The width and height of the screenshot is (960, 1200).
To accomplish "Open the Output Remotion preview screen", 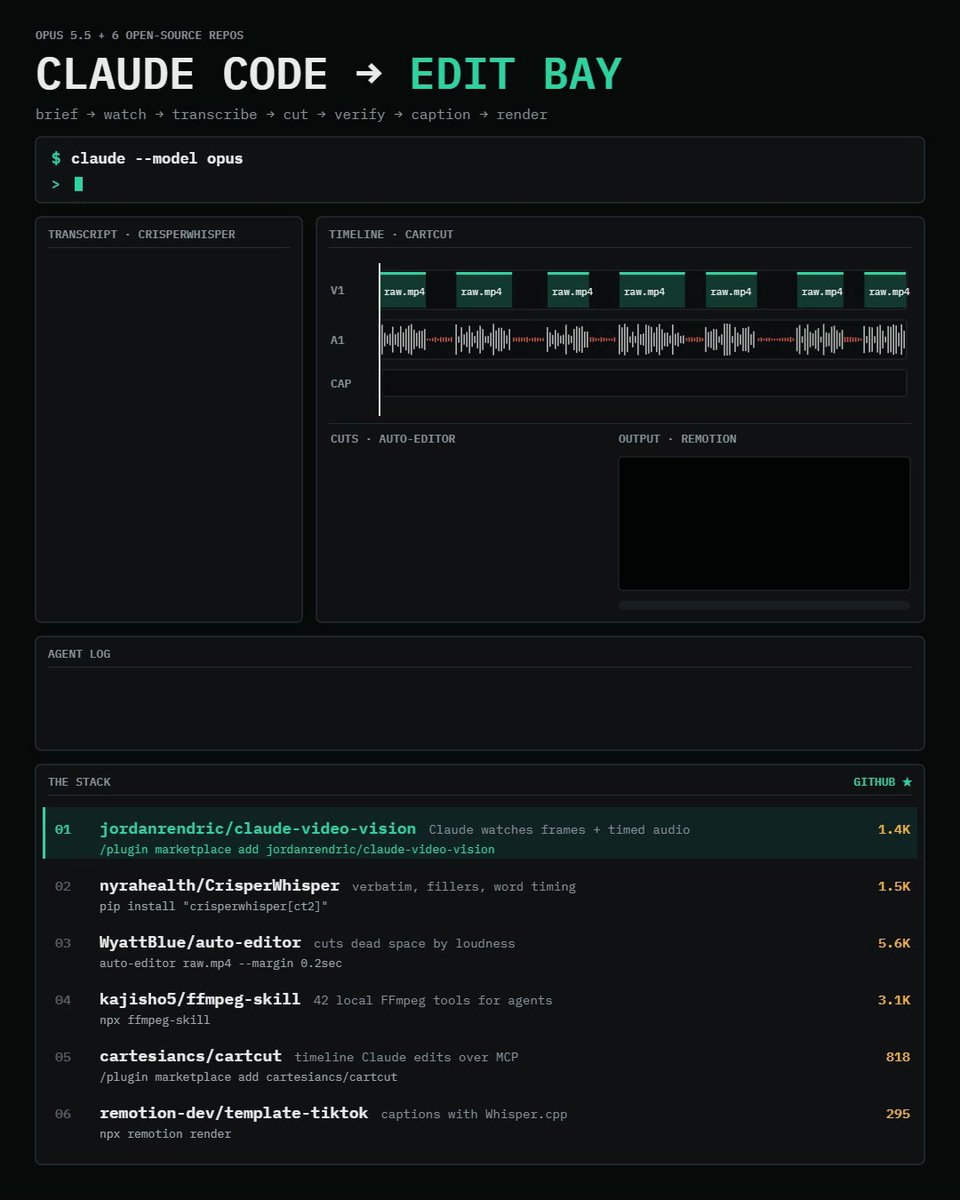I will pos(764,524).
